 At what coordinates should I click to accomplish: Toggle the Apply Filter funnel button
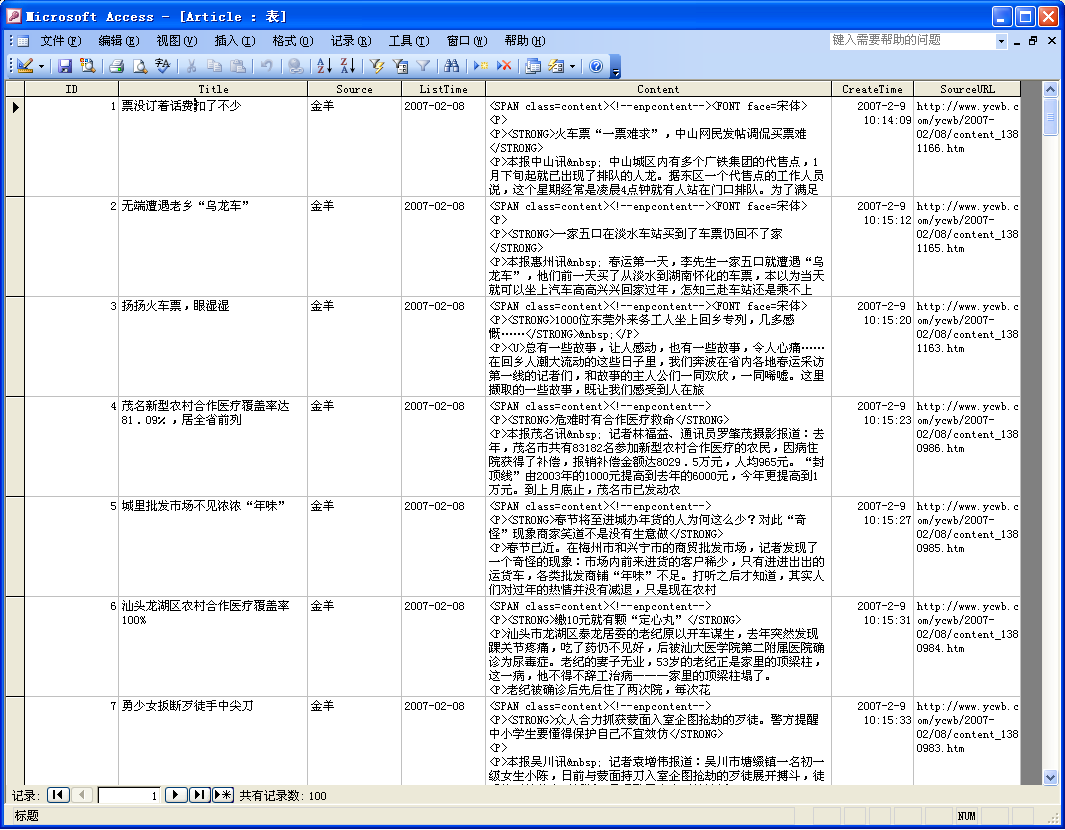(x=423, y=66)
